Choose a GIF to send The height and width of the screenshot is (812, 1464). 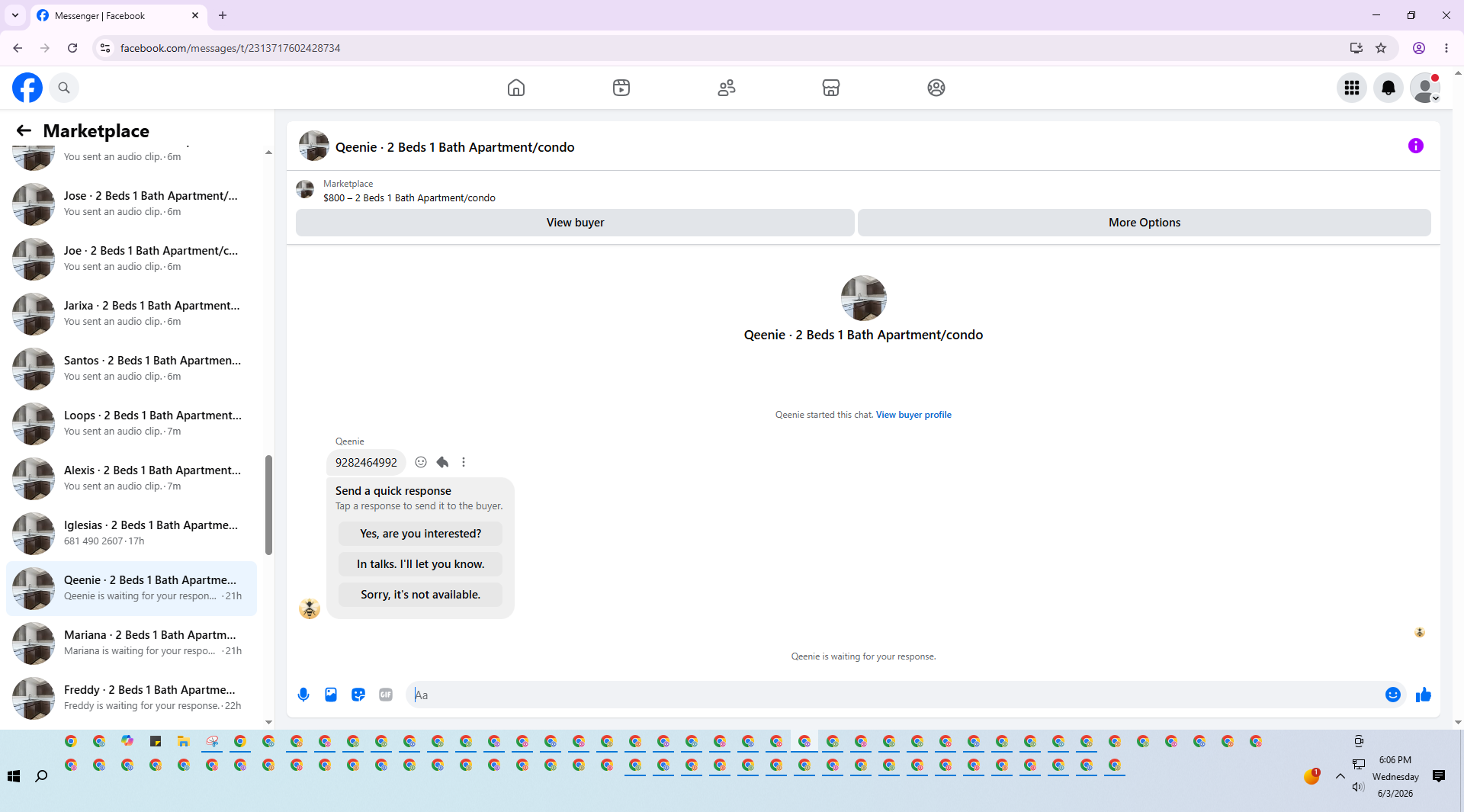pyautogui.click(x=386, y=695)
